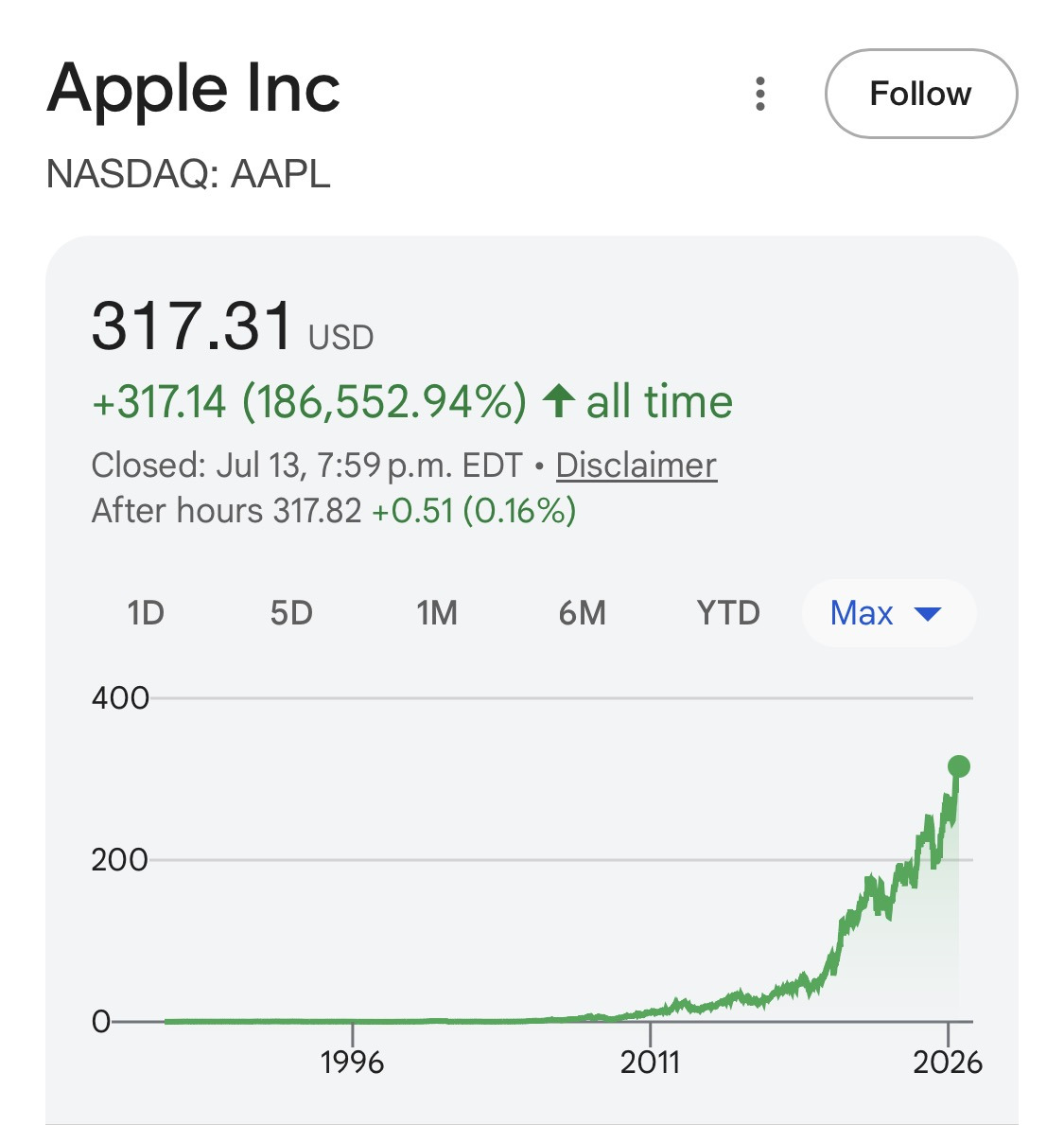
Task: Select the 5D time range tab
Action: [x=291, y=613]
